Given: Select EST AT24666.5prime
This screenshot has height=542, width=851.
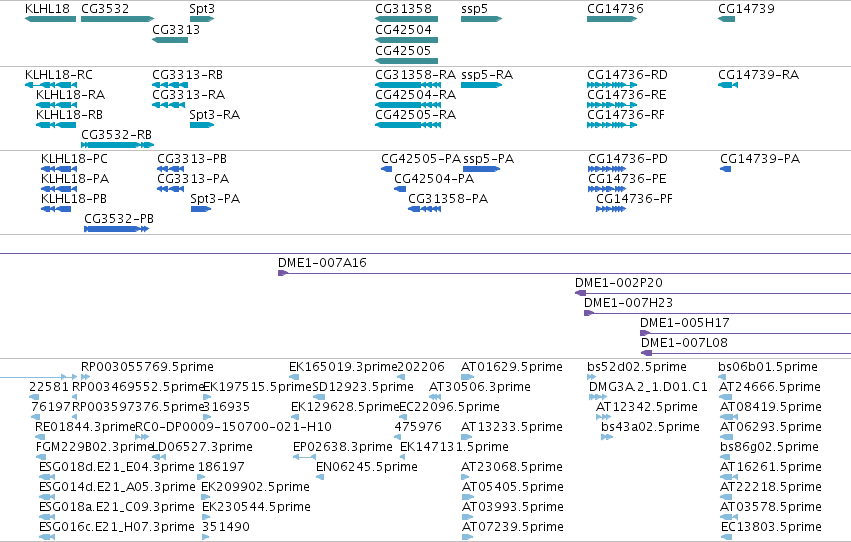Looking at the screenshot, I should coord(726,397).
